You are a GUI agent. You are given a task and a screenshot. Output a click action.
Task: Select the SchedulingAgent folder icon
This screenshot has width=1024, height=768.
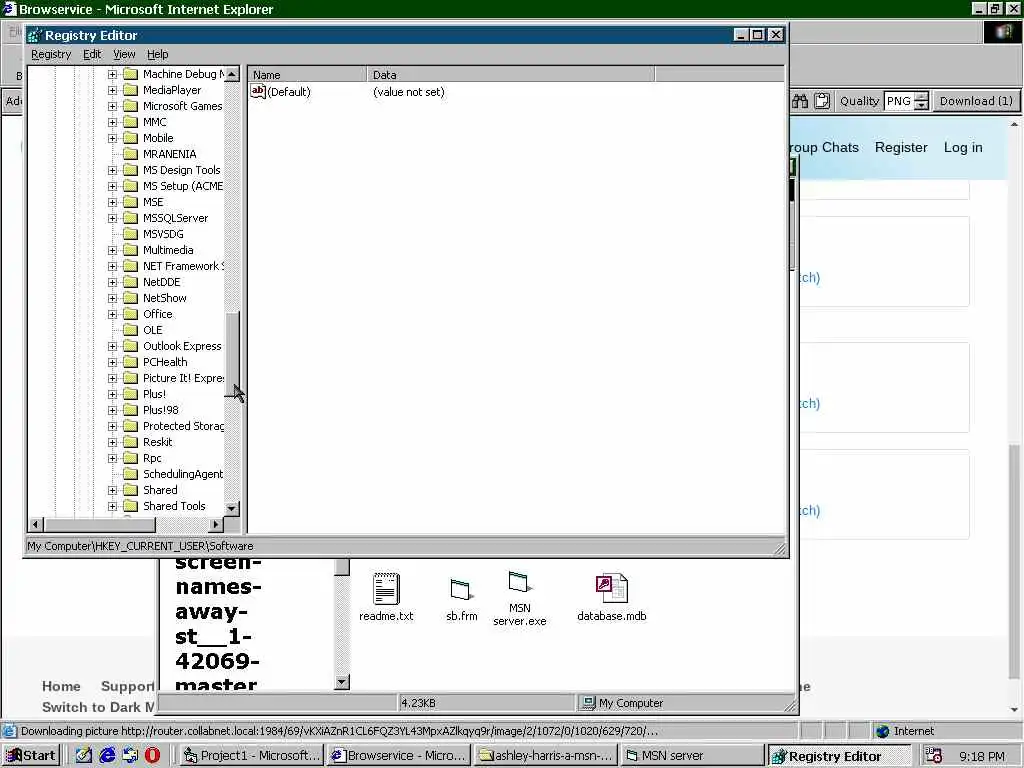click(131, 474)
